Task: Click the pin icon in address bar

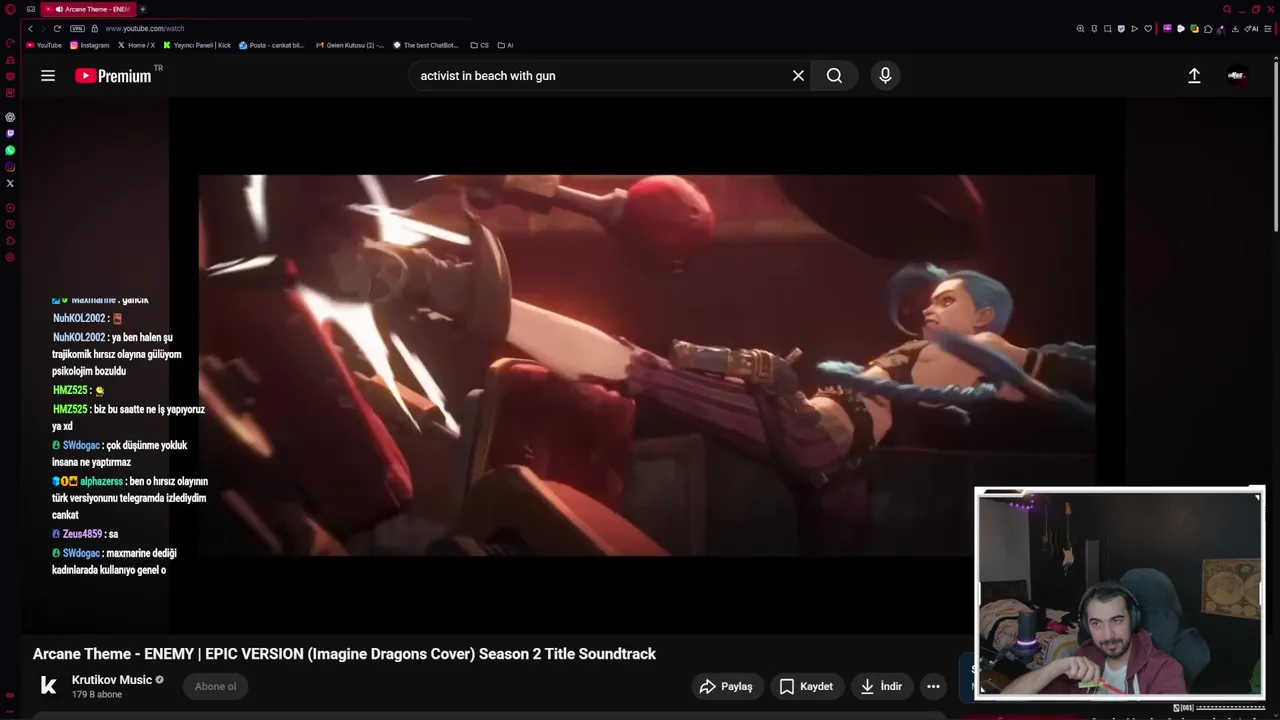Action: (x=1094, y=29)
